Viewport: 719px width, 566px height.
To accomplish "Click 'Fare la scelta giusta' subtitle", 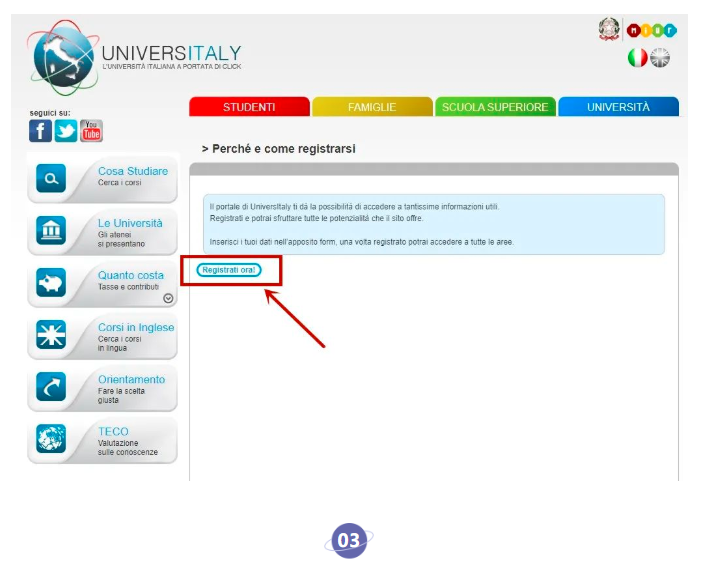I will tap(121, 395).
